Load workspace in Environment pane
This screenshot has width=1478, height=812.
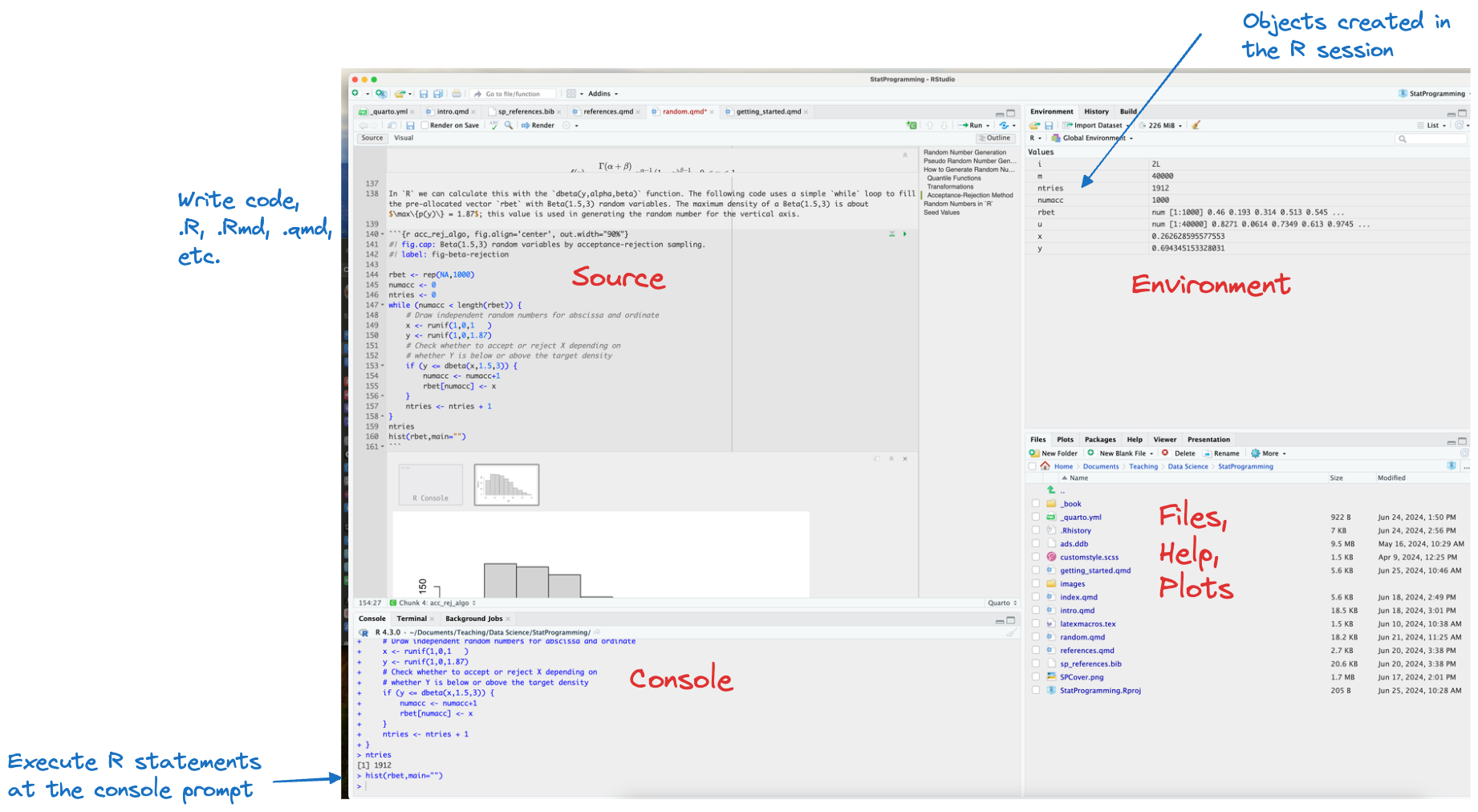(x=1035, y=125)
